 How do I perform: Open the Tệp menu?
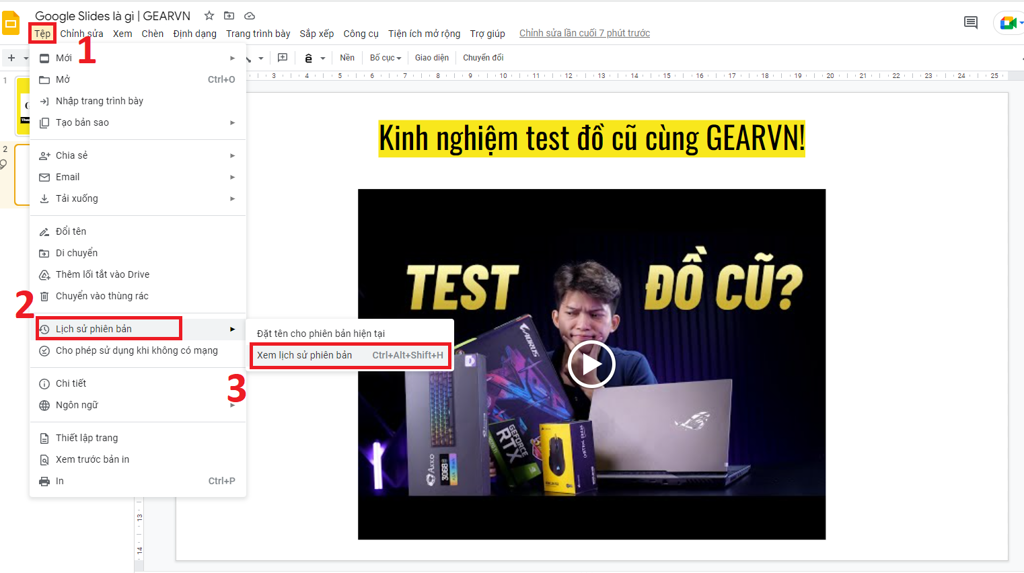(x=42, y=33)
